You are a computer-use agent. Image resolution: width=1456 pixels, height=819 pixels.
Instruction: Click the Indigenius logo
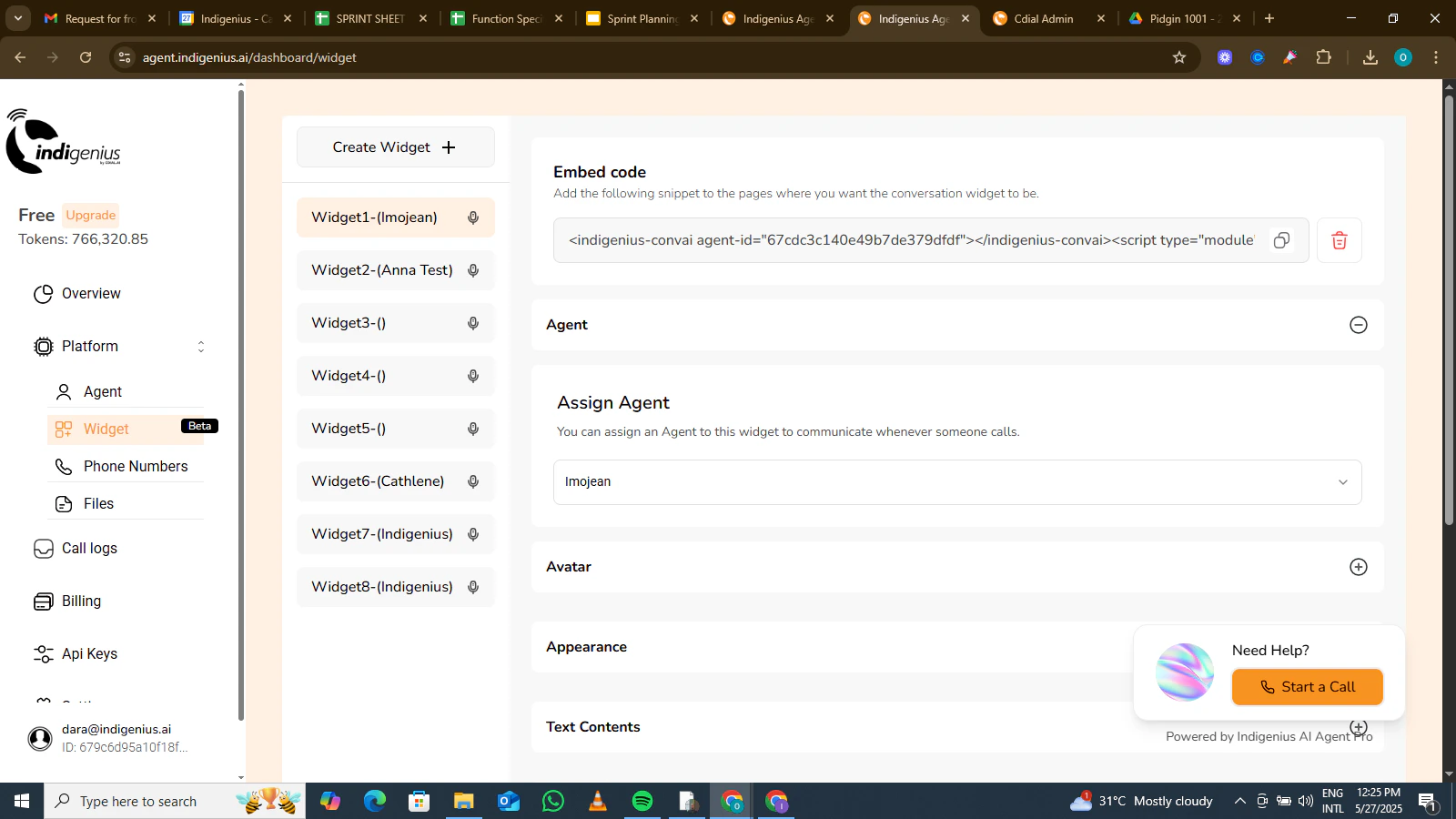63,141
